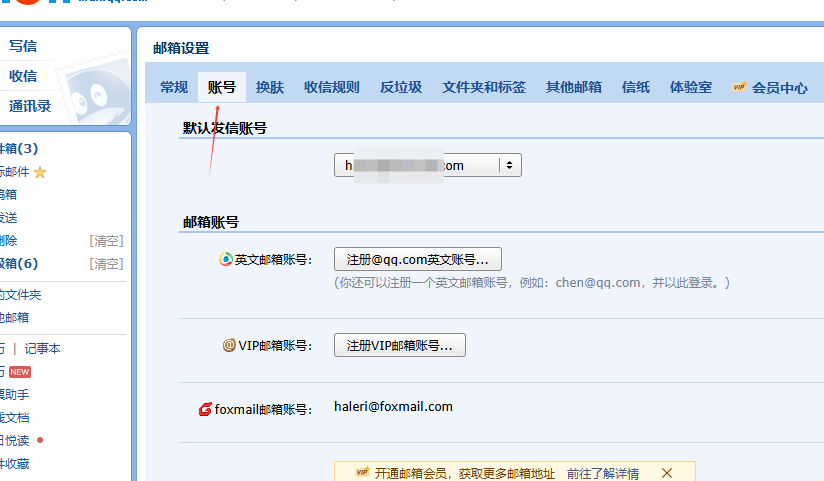Open the 写信 compose link
Screen dimensions: 824x481
(x=23, y=46)
